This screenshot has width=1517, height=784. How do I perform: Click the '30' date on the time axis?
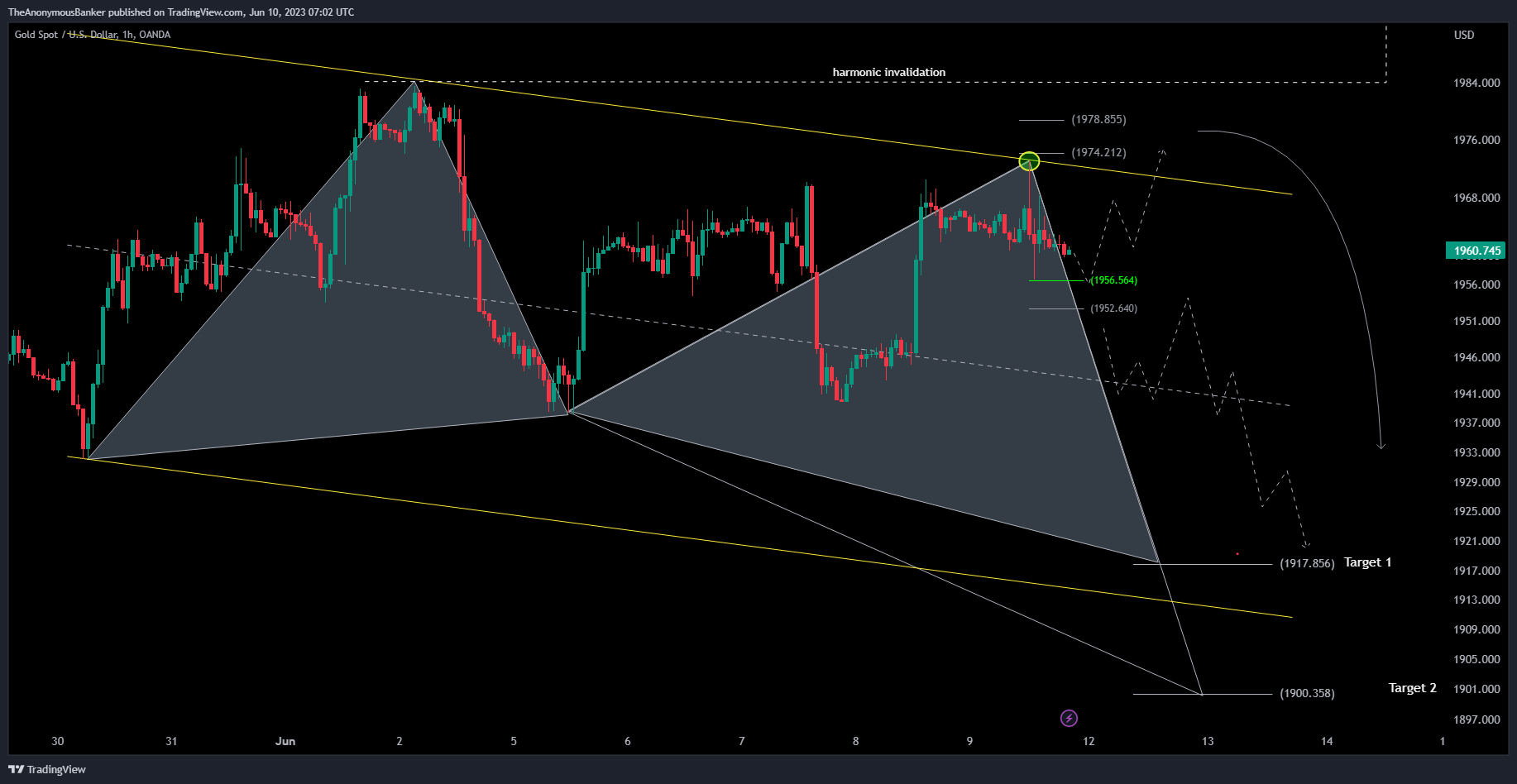(57, 741)
